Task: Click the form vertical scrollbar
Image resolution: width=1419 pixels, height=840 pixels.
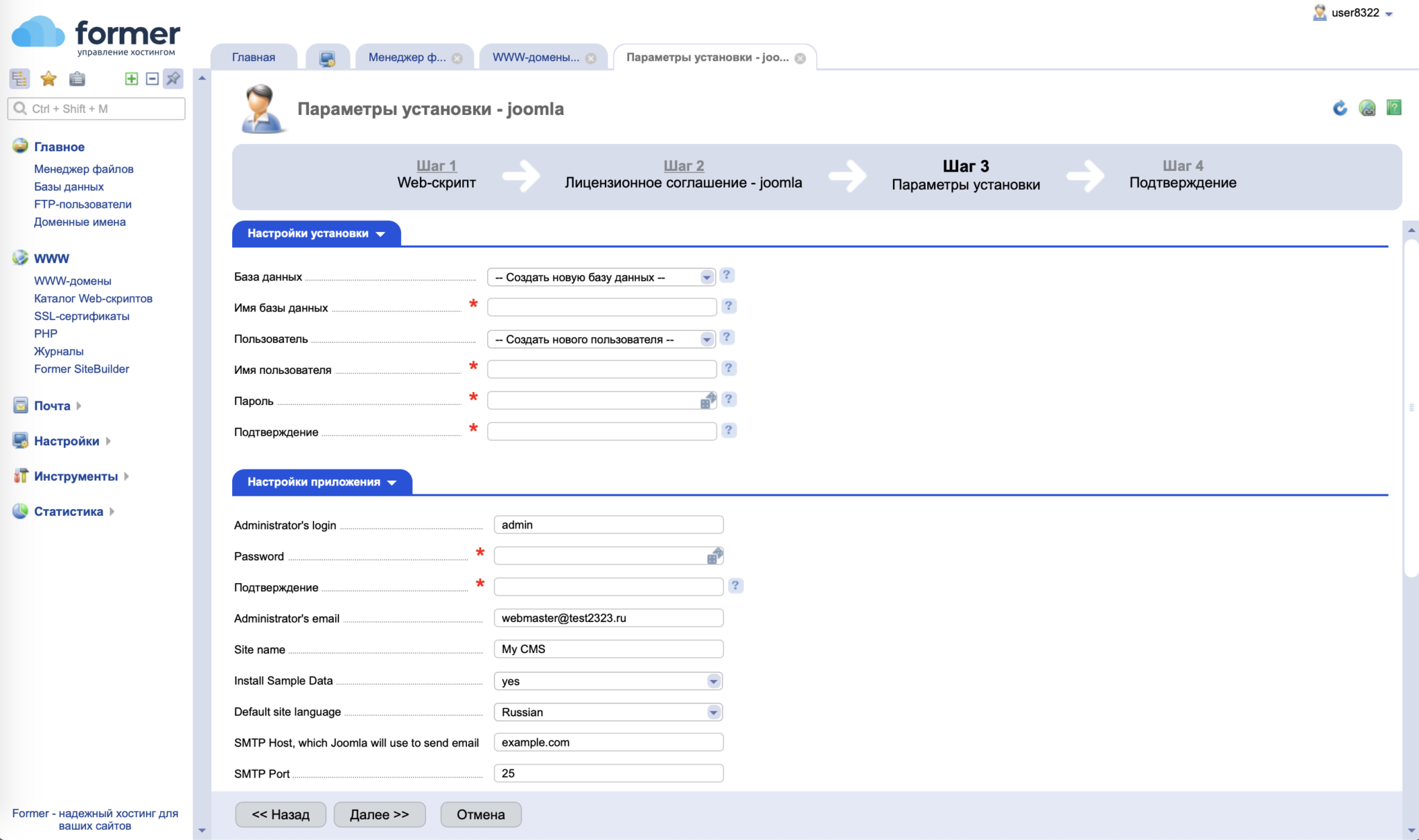Action: tap(1411, 409)
